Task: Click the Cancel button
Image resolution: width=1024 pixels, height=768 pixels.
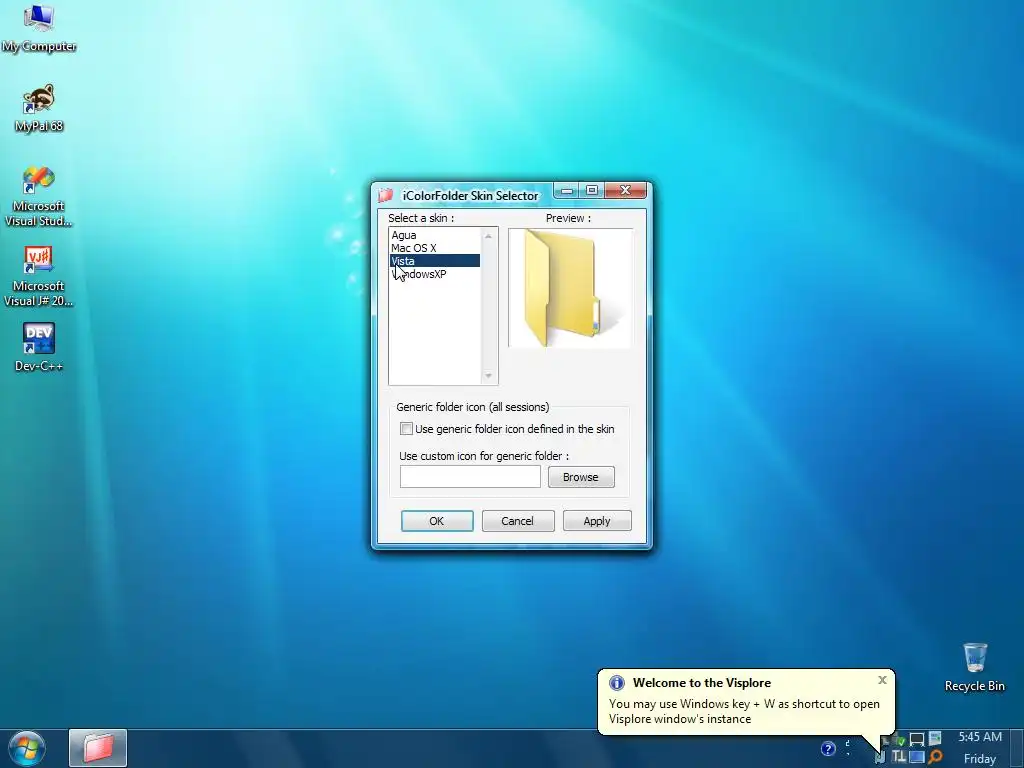Action: pyautogui.click(x=518, y=521)
